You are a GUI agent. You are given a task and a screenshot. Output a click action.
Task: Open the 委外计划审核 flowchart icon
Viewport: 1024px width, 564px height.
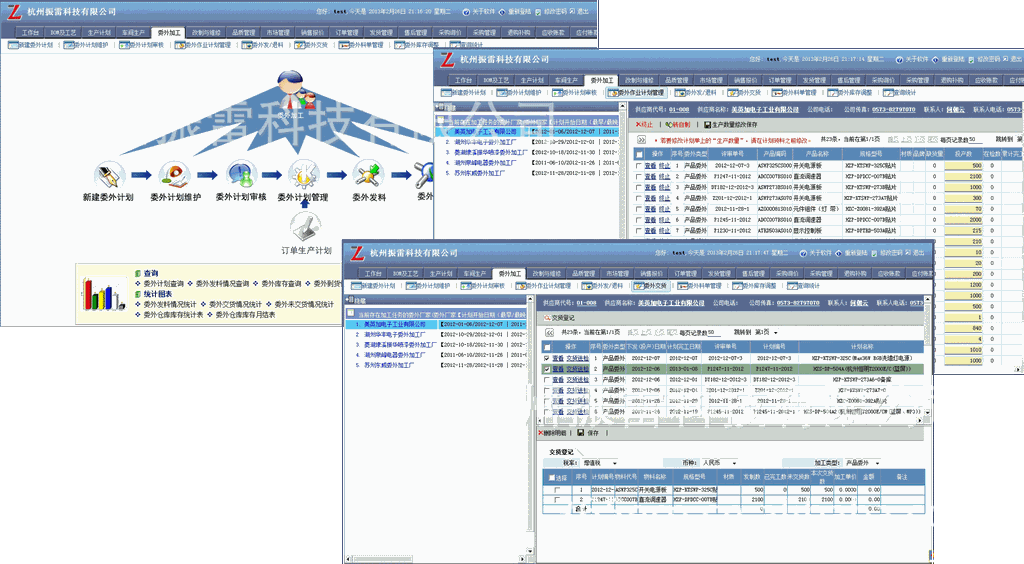pos(241,175)
